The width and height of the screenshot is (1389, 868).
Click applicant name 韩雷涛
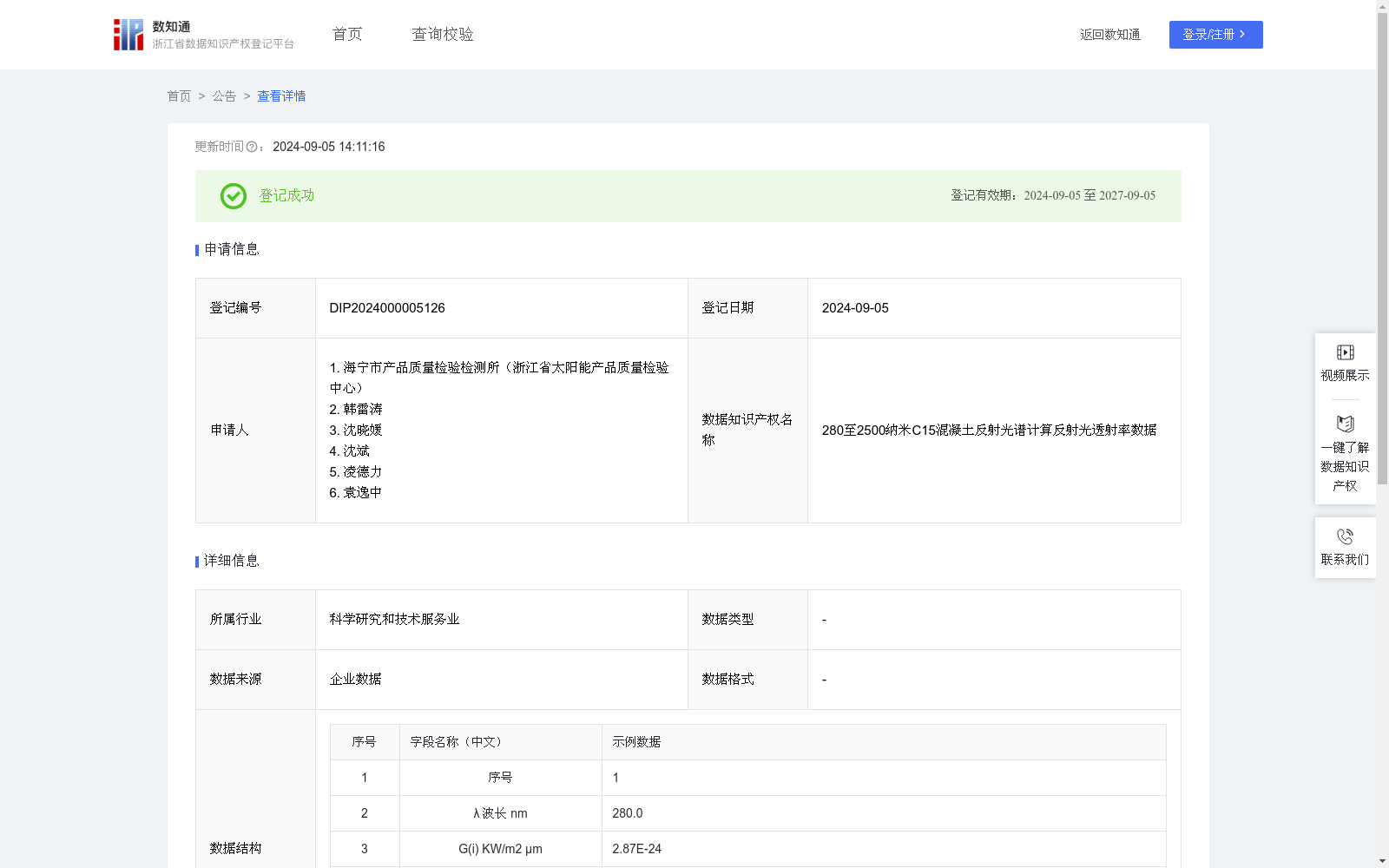click(363, 409)
